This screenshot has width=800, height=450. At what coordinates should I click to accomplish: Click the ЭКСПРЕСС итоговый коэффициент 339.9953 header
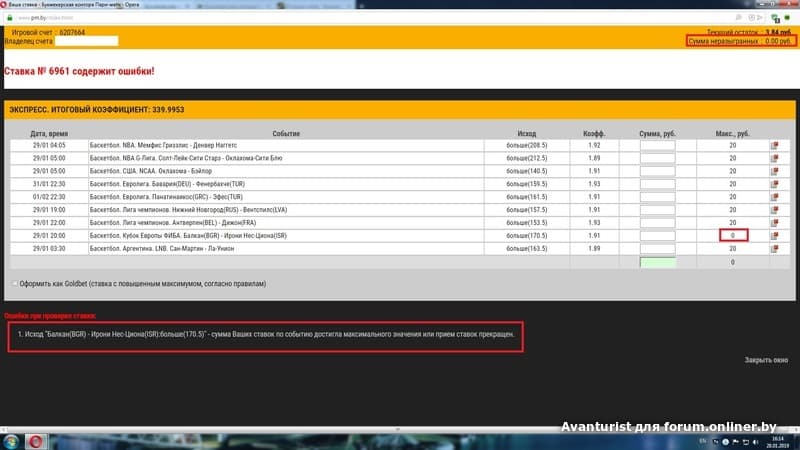click(x=97, y=110)
